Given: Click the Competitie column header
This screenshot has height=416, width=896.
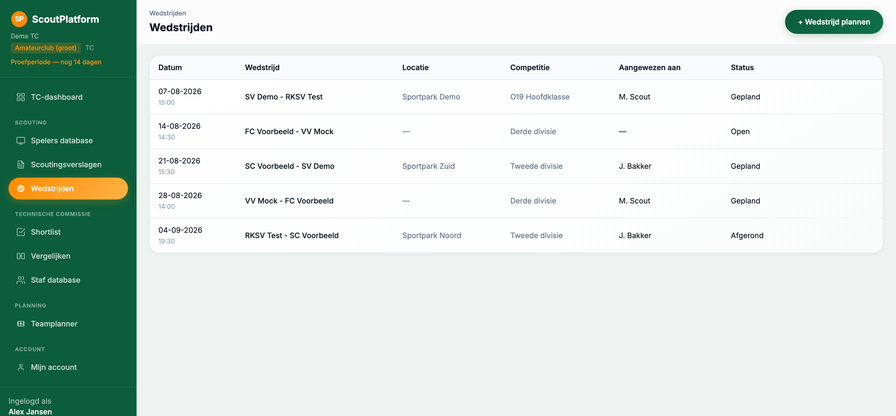Looking at the screenshot, I should coord(530,67).
